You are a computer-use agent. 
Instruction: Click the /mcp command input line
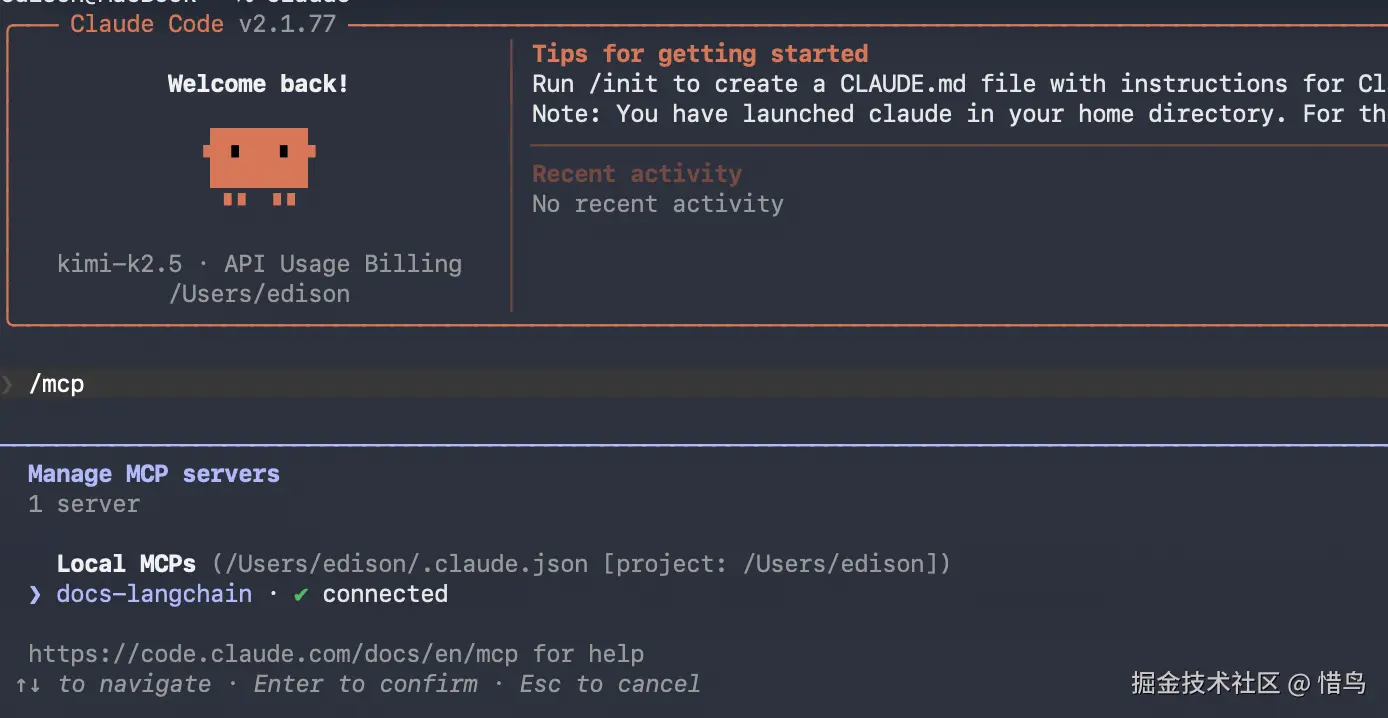pos(57,384)
